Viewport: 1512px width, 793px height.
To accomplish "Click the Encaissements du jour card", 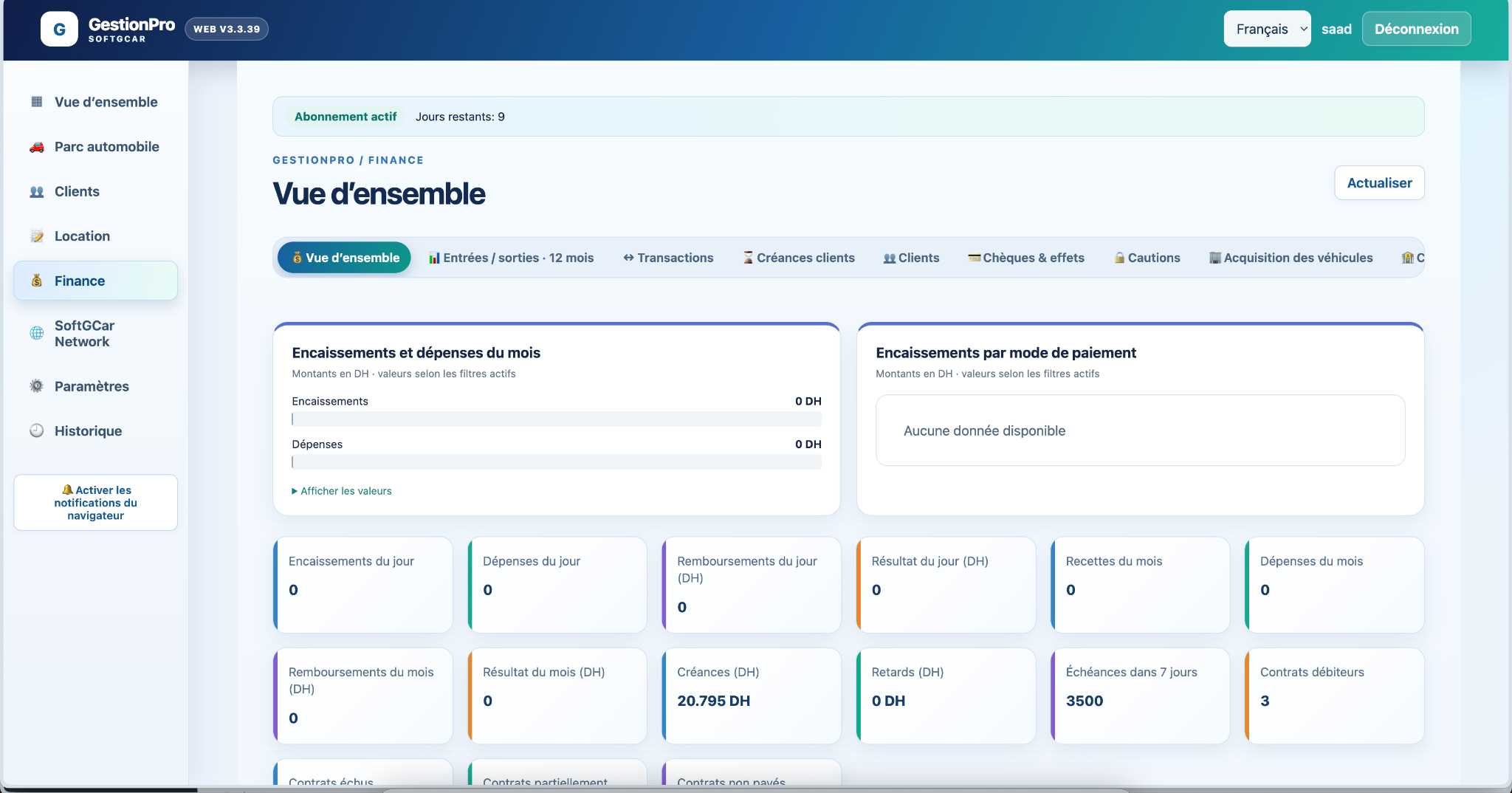I will click(x=362, y=585).
